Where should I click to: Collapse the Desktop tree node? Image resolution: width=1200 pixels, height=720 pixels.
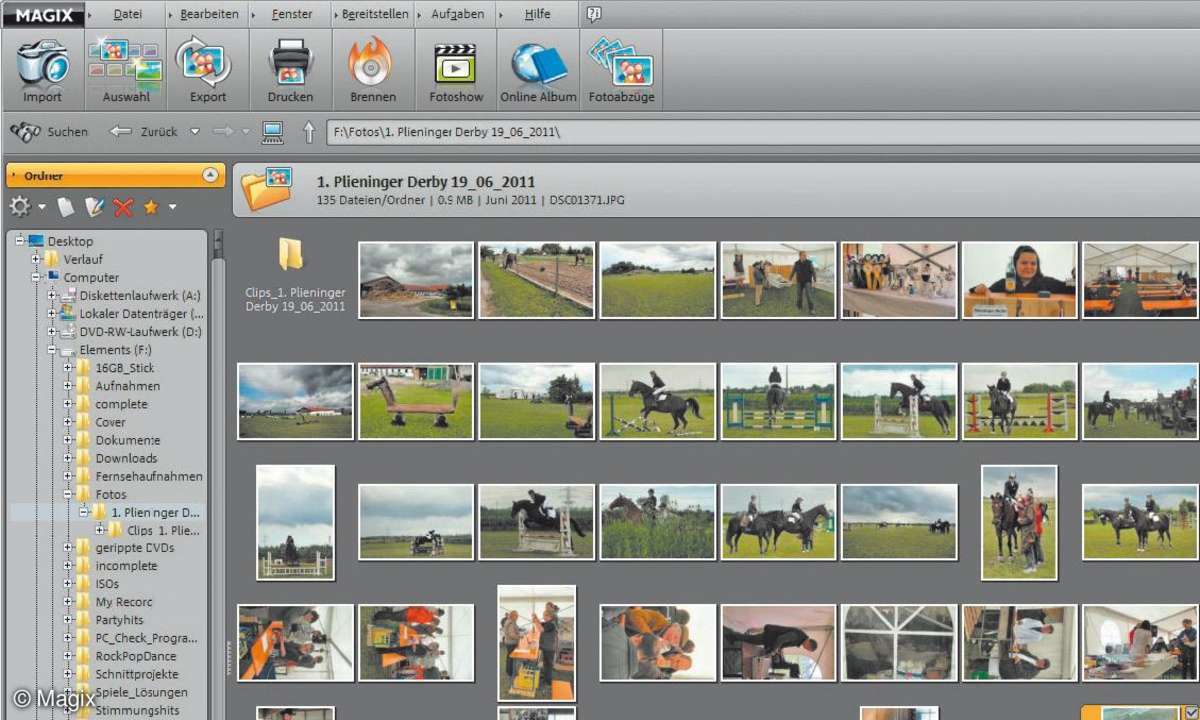point(20,241)
